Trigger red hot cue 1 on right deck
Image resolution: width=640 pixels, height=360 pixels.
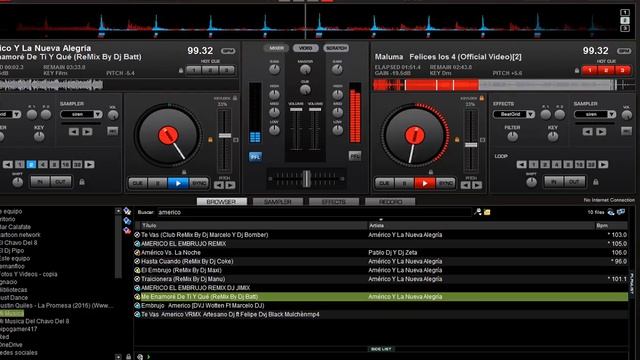click(x=590, y=70)
